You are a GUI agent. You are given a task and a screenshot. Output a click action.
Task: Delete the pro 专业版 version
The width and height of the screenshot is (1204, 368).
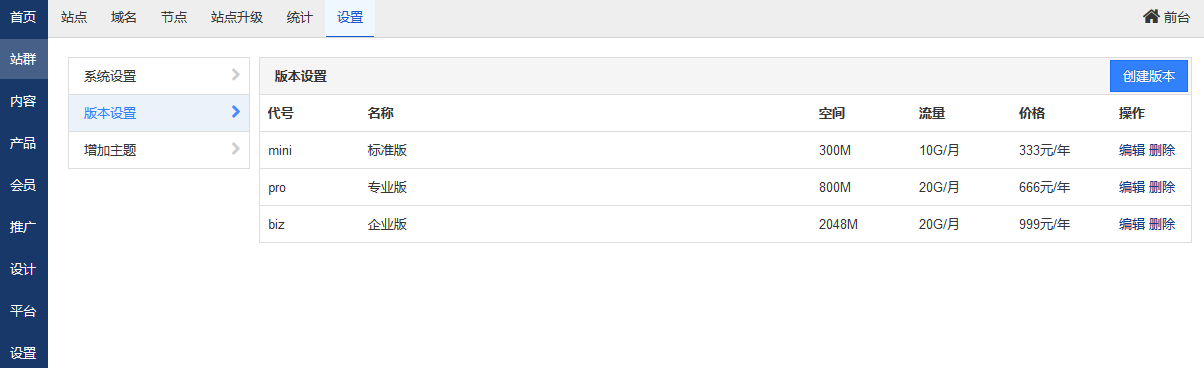pos(1162,188)
